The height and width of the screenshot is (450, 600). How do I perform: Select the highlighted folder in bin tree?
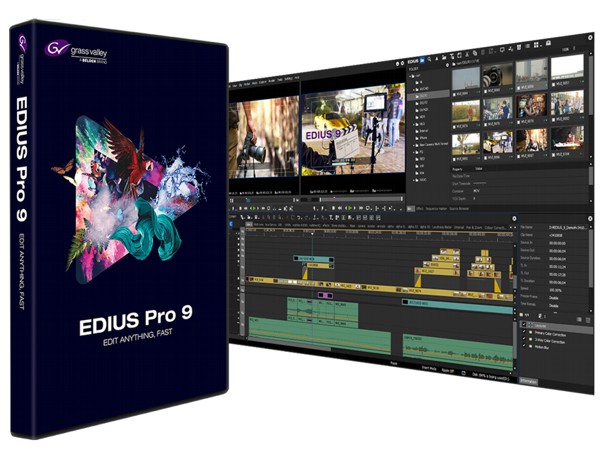tap(428, 96)
